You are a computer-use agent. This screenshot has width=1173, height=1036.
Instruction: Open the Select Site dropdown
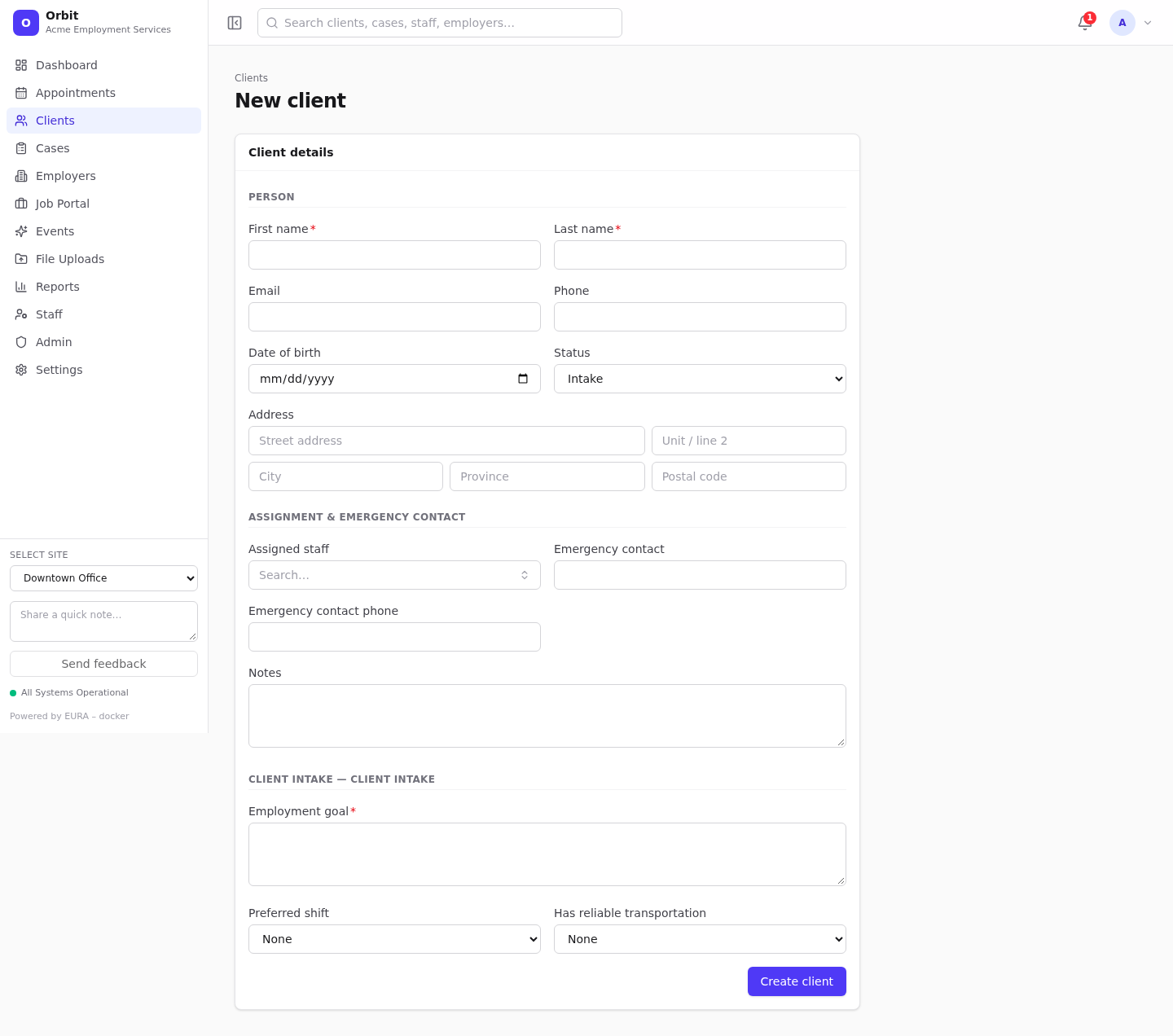coord(103,578)
